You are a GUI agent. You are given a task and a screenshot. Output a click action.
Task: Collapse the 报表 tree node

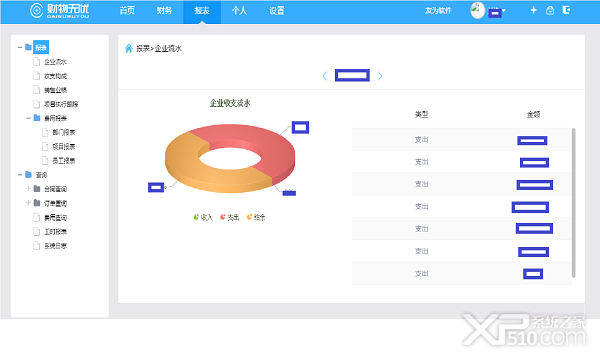pos(20,47)
